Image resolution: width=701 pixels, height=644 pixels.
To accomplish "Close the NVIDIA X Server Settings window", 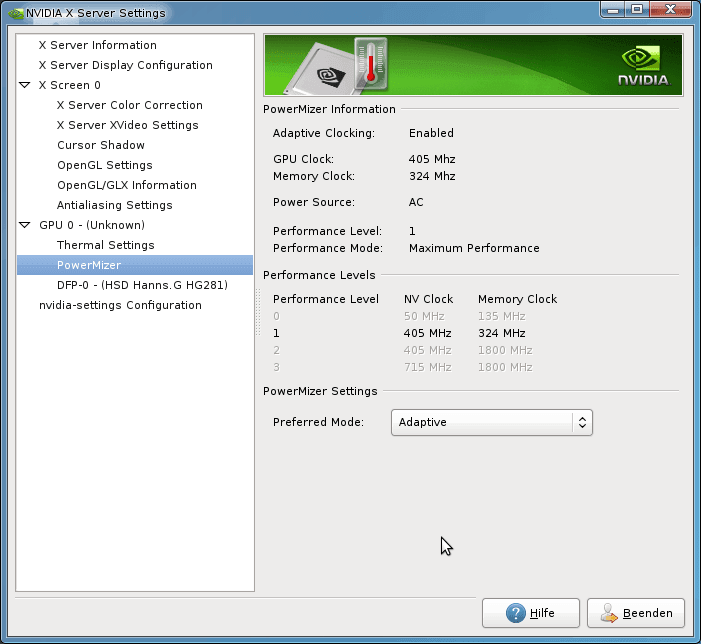I will [670, 9].
